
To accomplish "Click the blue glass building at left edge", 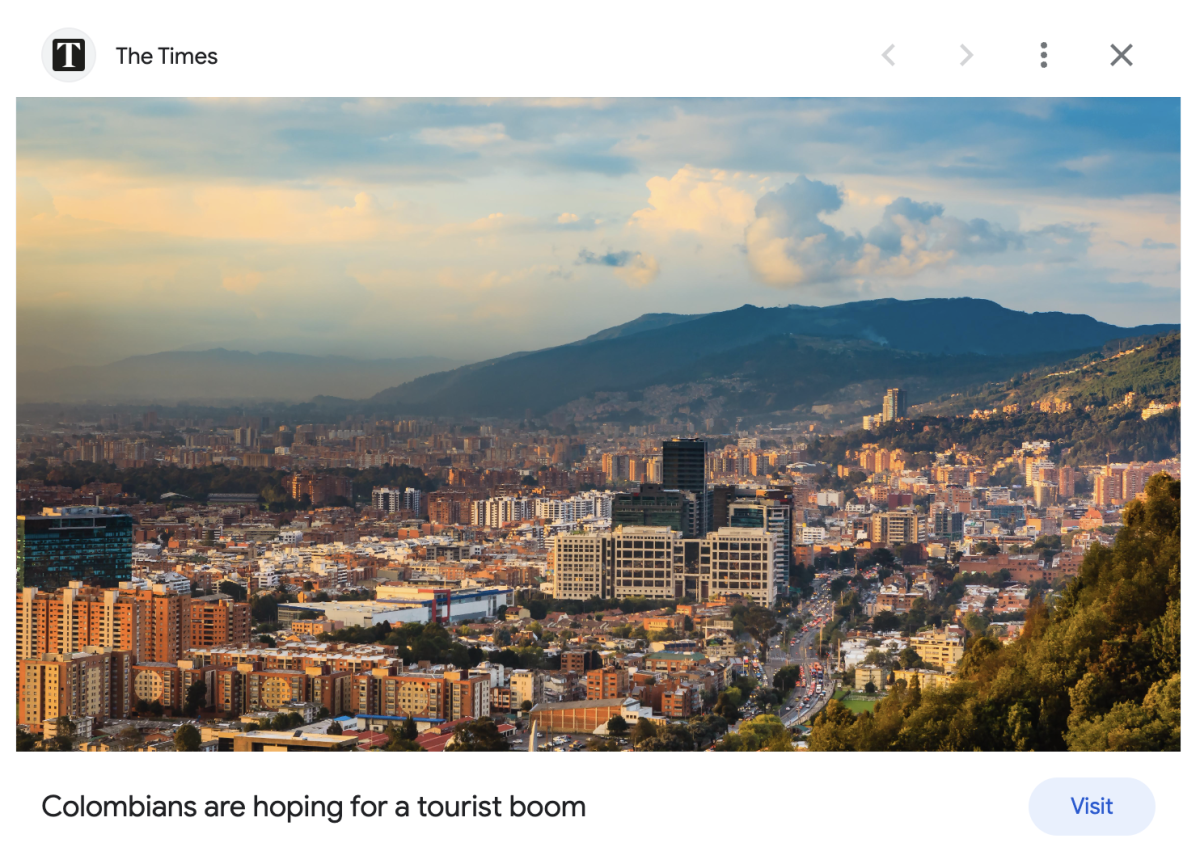I will 74,546.
